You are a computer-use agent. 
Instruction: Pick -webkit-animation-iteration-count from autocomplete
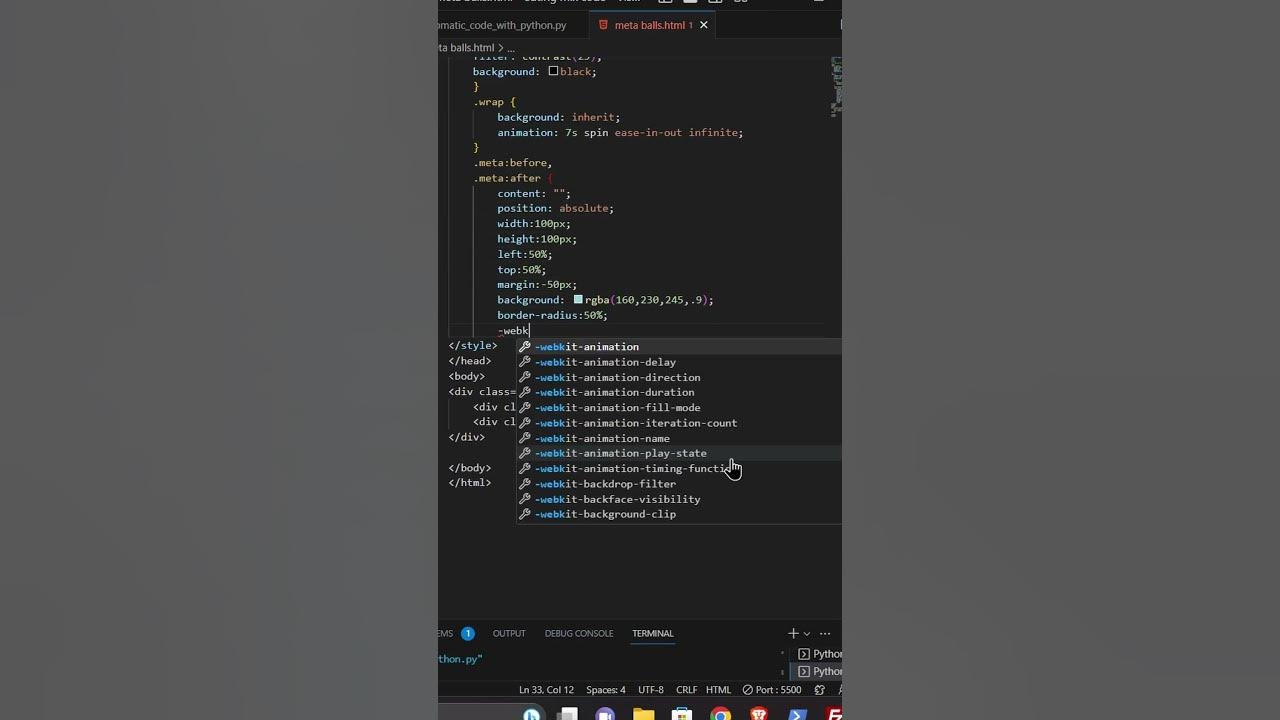click(x=679, y=423)
